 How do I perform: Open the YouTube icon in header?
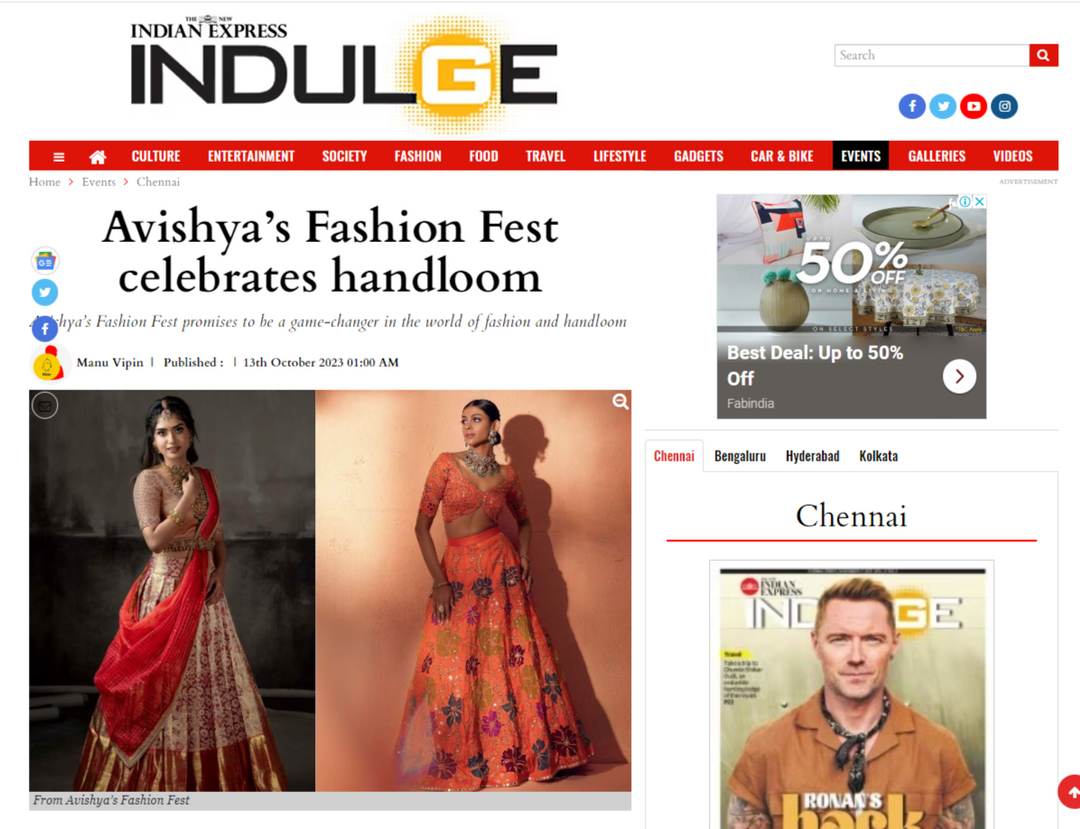pos(973,106)
